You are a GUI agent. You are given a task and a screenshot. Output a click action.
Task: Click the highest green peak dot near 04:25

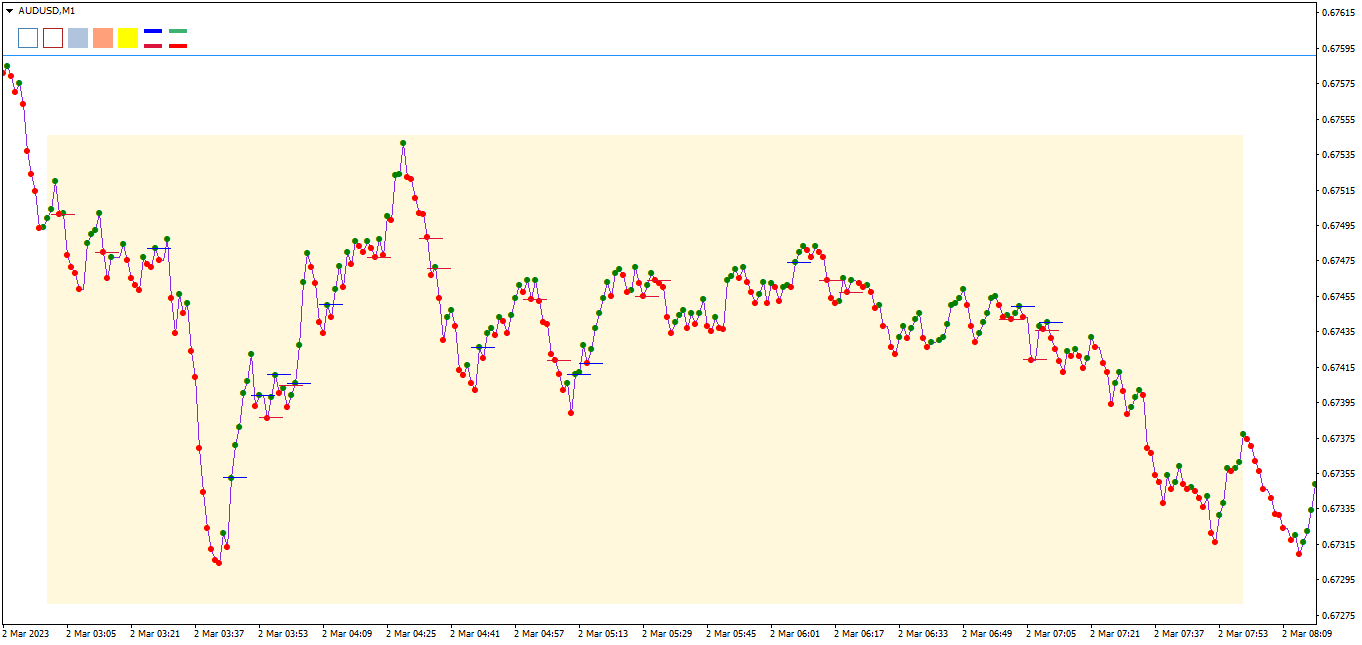(403, 143)
